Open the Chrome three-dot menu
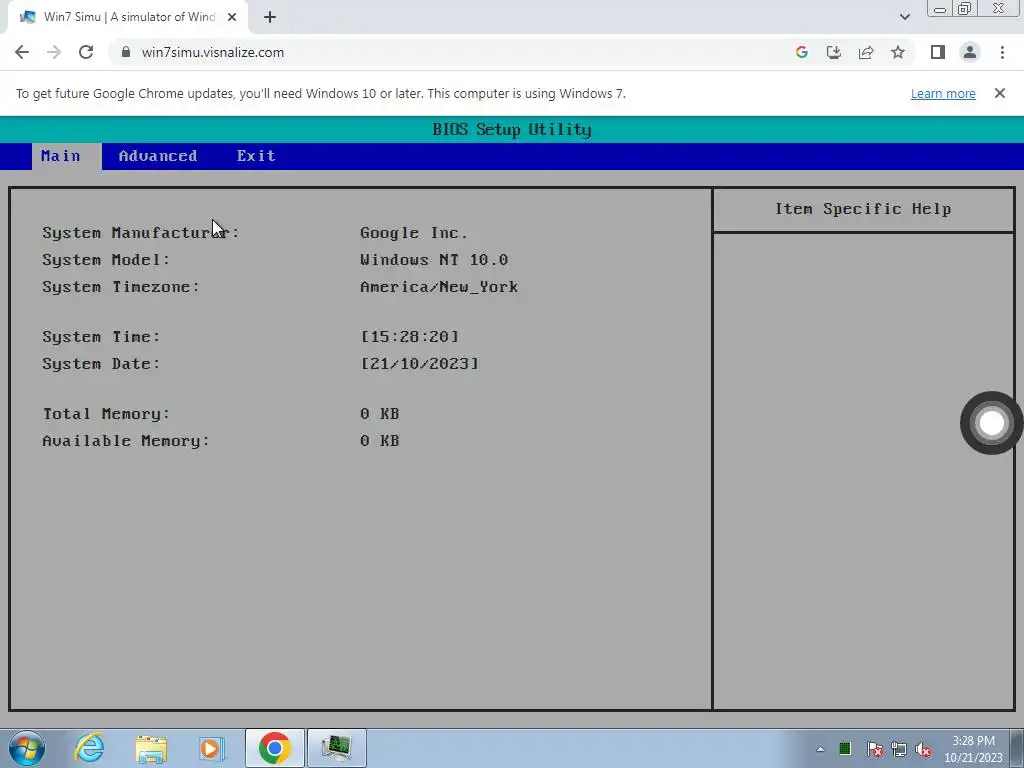This screenshot has height=768, width=1024. (1002, 52)
